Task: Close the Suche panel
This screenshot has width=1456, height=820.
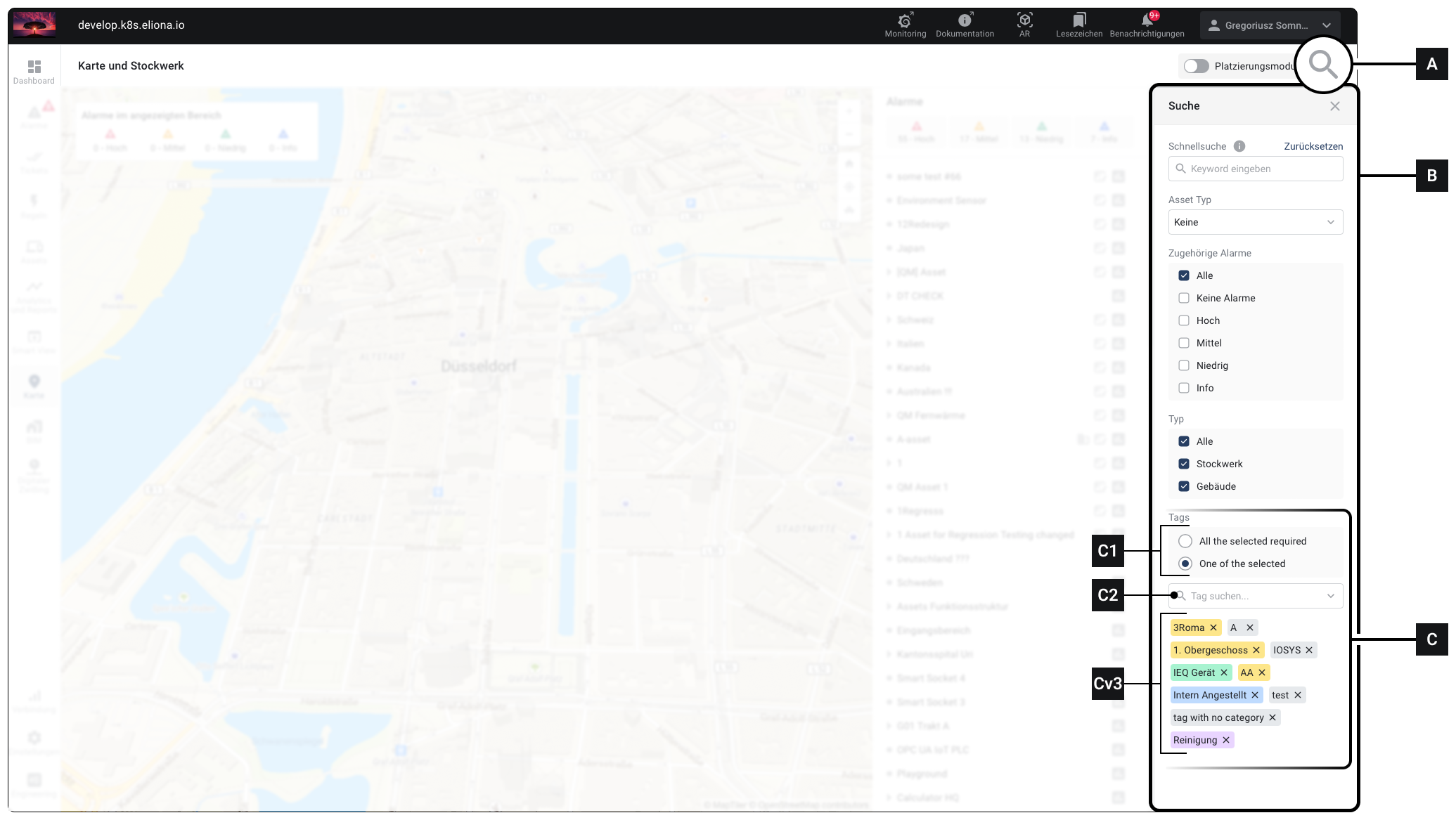Action: point(1334,106)
